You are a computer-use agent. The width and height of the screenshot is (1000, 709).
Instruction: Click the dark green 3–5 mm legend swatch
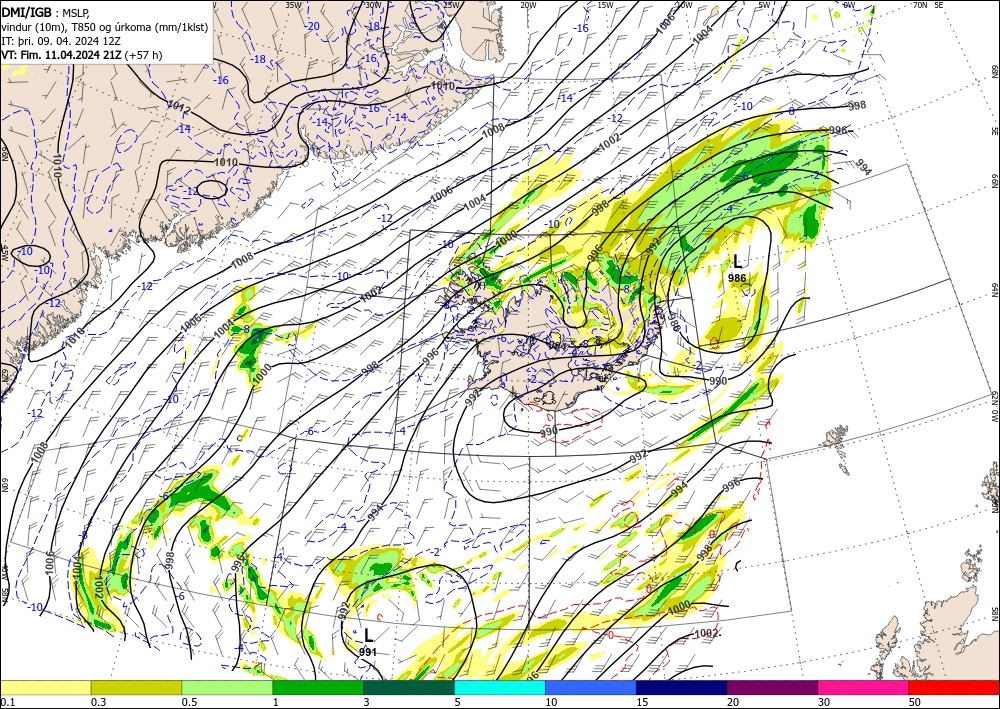[x=409, y=687]
